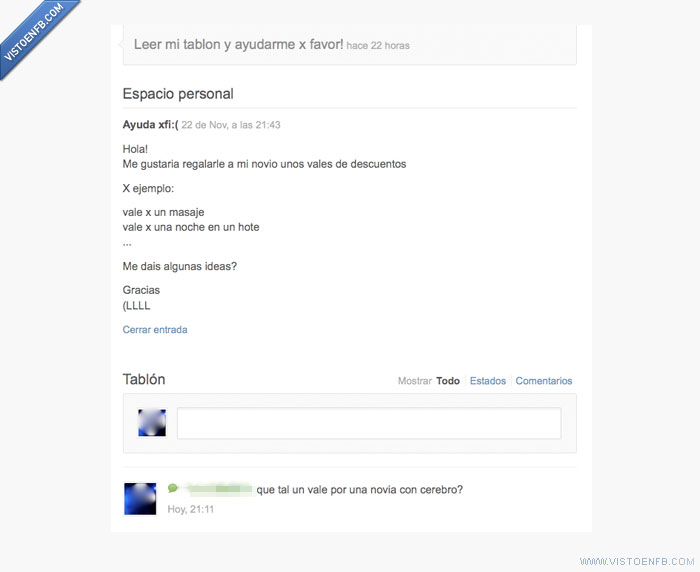
Task: Click your avatar beside the comment box
Action: [x=152, y=423]
